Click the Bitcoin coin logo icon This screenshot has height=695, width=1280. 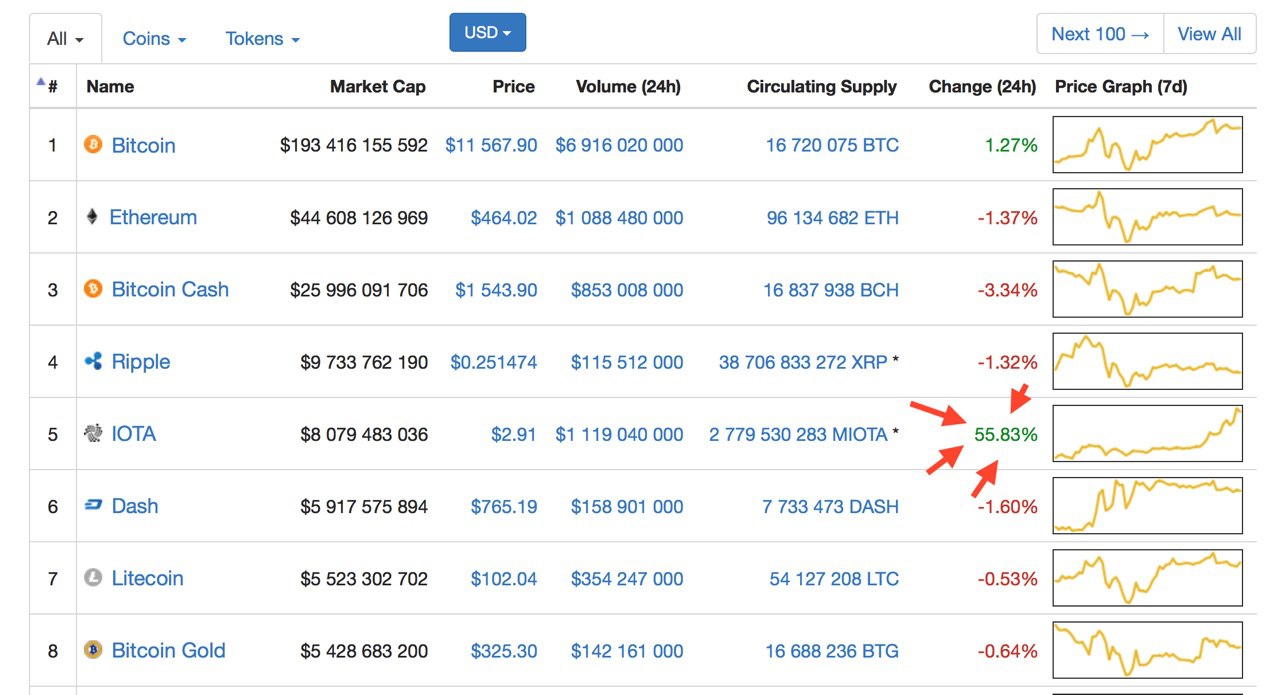93,145
